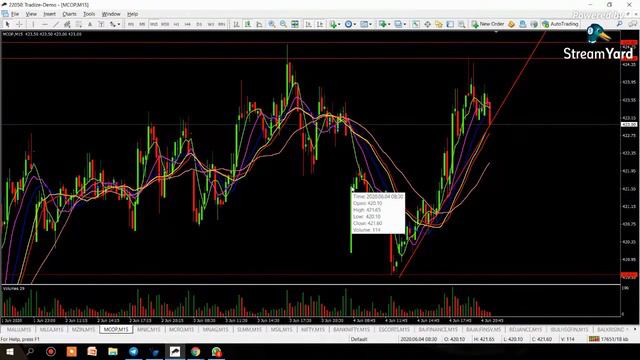Switch to M30 timeframe
This screenshot has height=360, width=640.
(x=165, y=24)
